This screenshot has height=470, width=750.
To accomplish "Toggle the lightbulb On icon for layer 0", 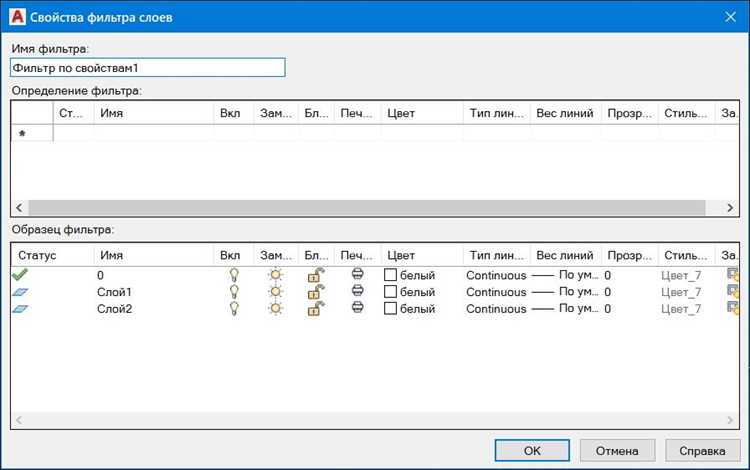I will (234, 275).
